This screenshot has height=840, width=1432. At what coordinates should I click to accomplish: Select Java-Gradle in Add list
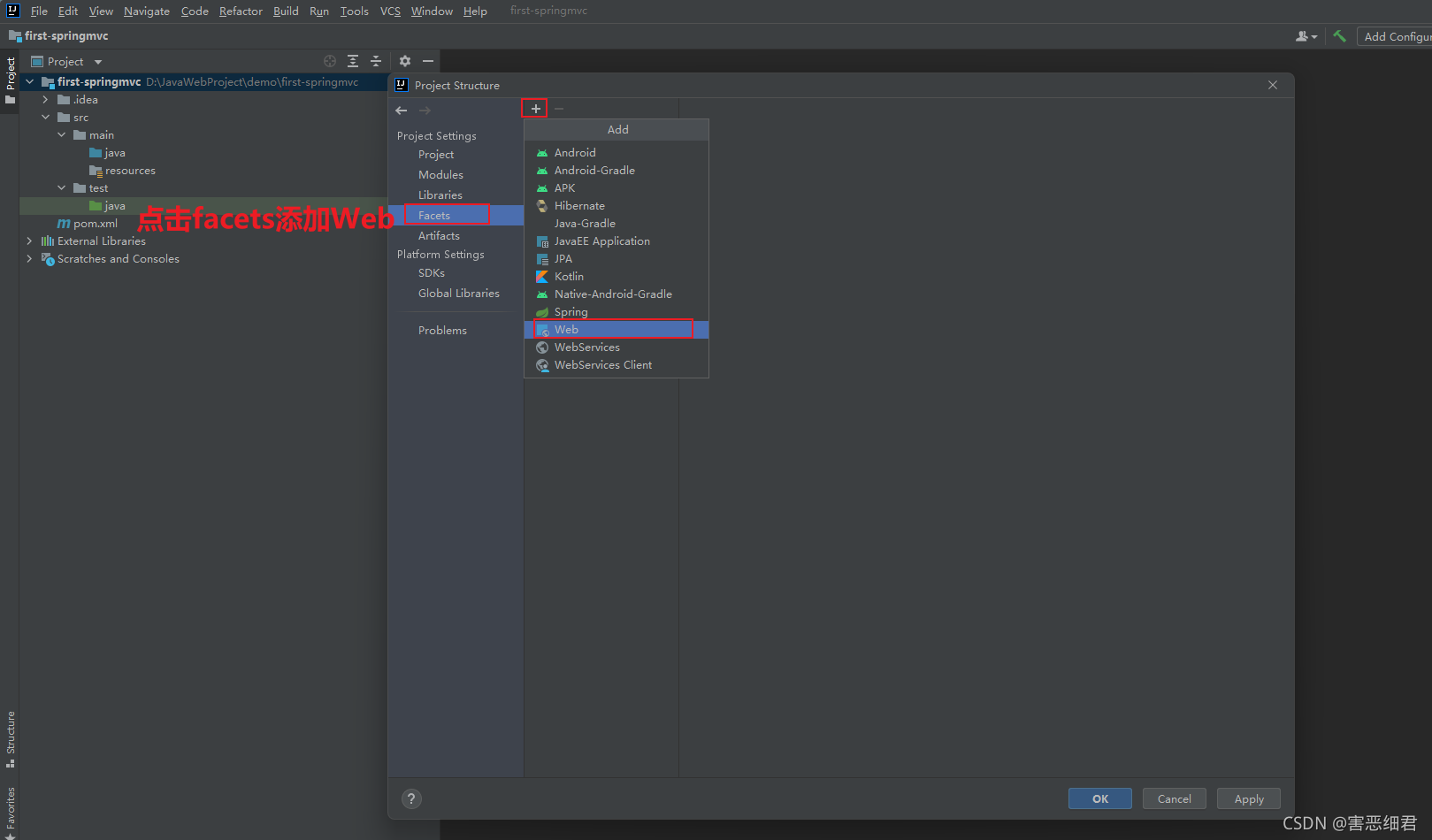point(616,224)
